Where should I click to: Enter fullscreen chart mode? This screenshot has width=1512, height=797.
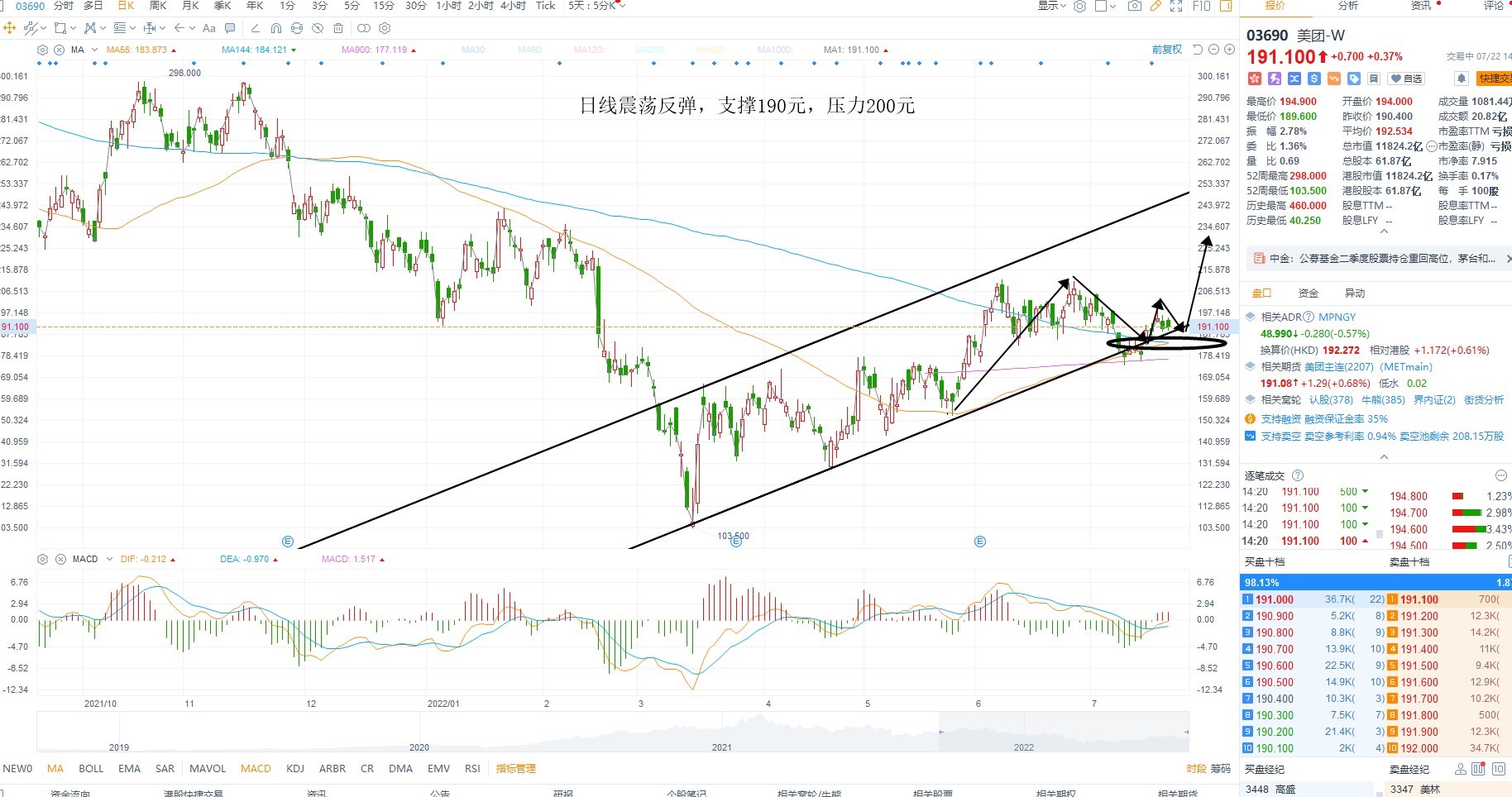[x=1176, y=6]
